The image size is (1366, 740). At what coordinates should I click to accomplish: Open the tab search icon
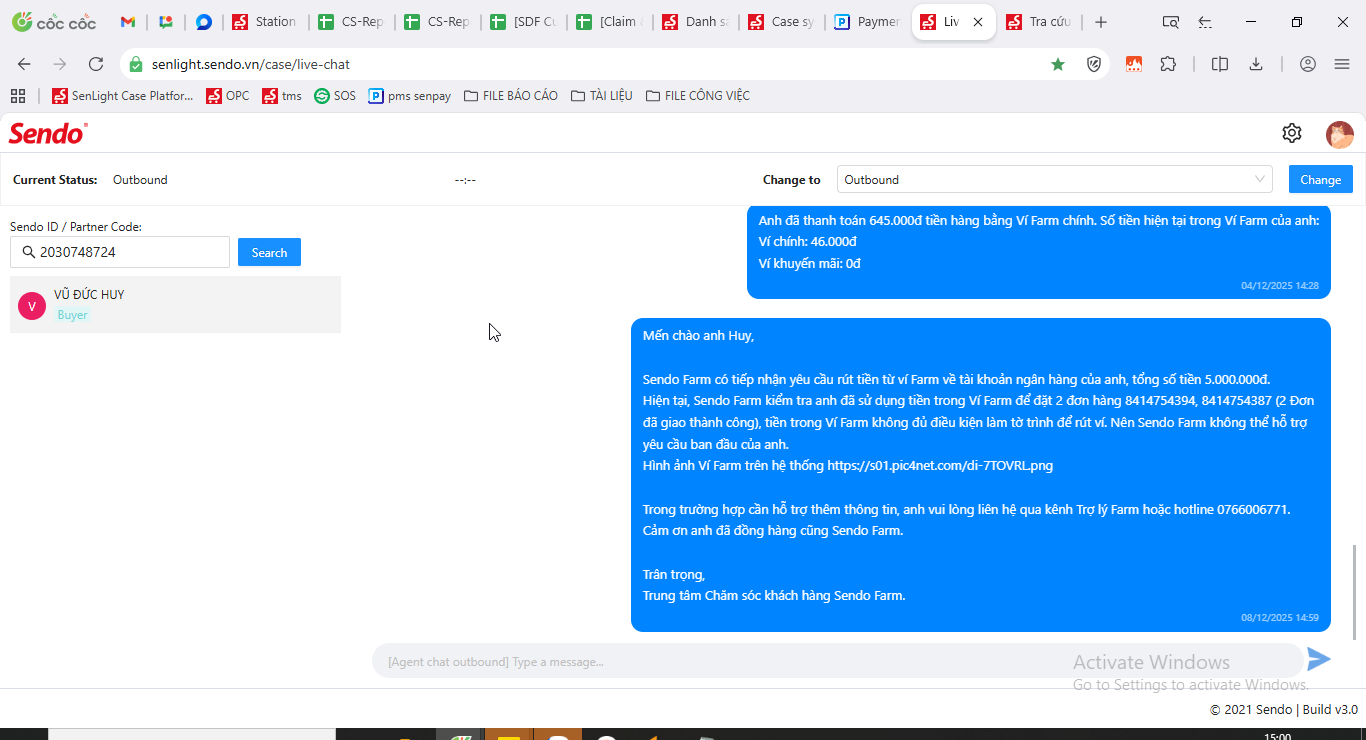tap(1171, 22)
